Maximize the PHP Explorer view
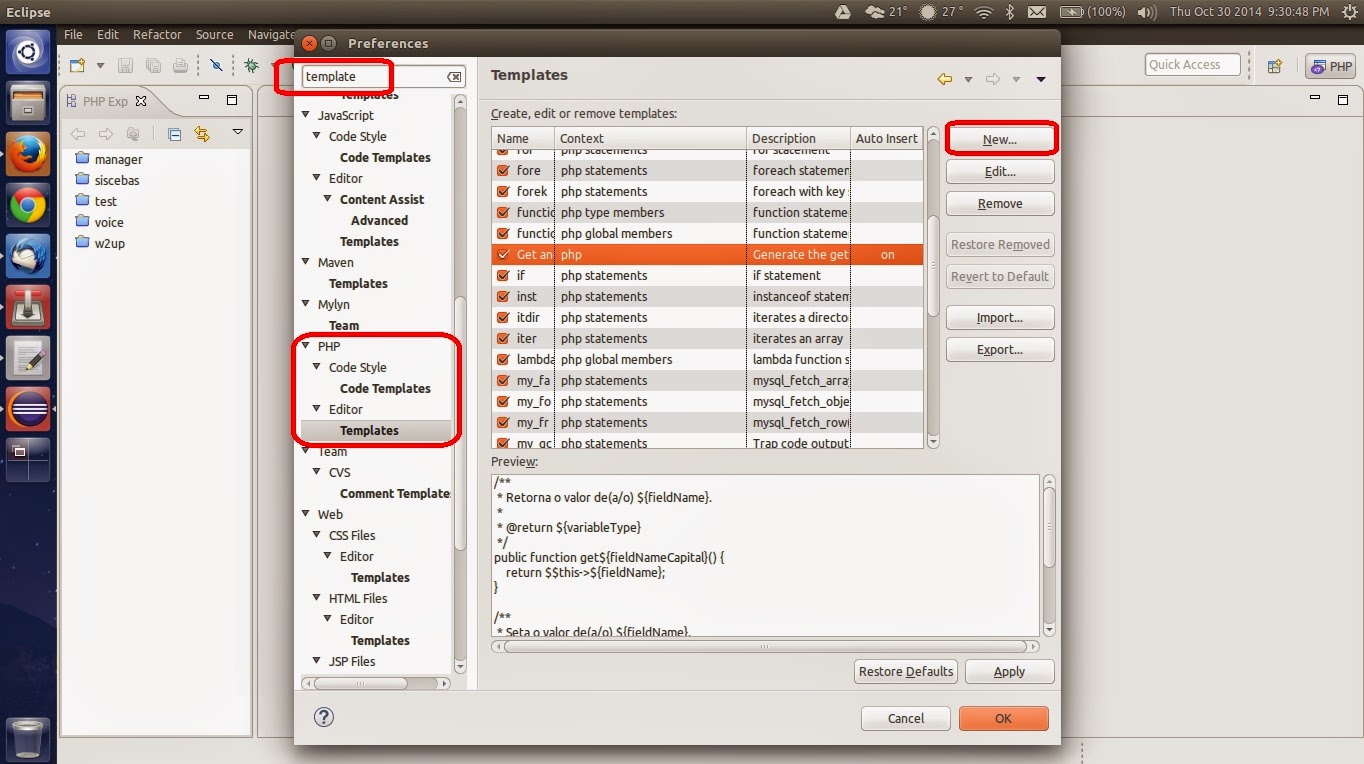 point(232,100)
